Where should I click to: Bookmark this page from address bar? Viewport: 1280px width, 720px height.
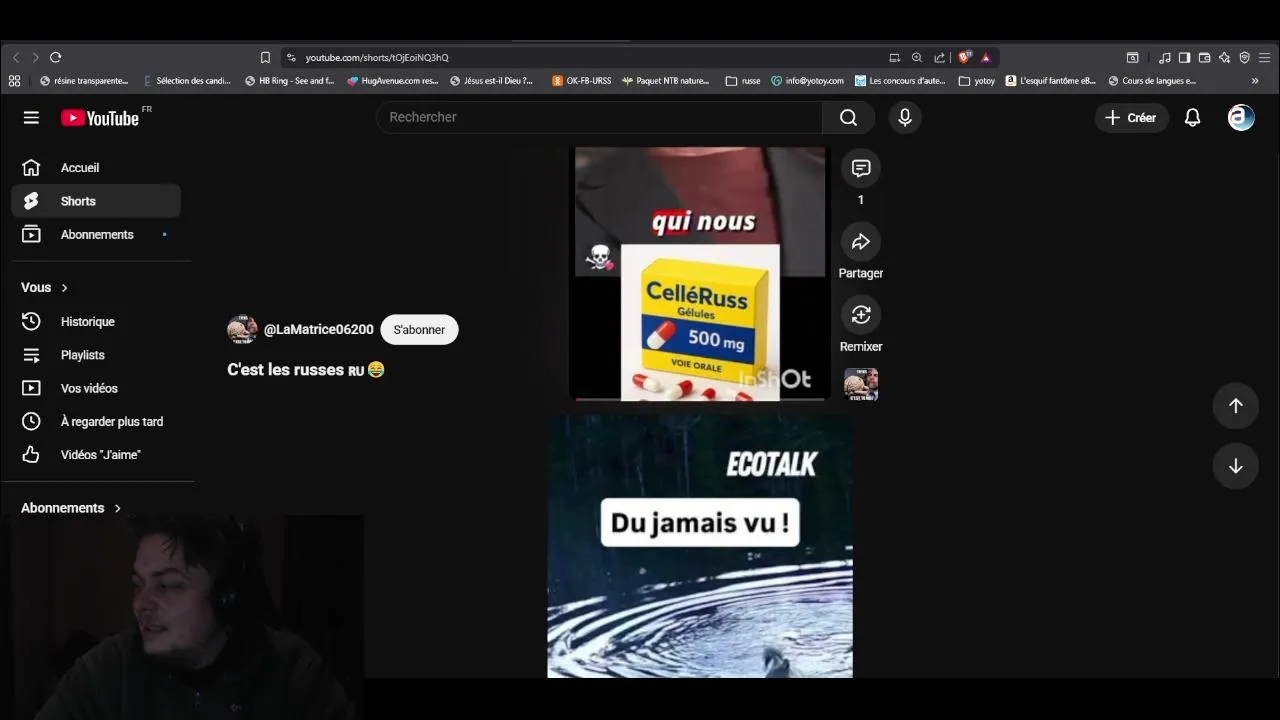tap(265, 58)
